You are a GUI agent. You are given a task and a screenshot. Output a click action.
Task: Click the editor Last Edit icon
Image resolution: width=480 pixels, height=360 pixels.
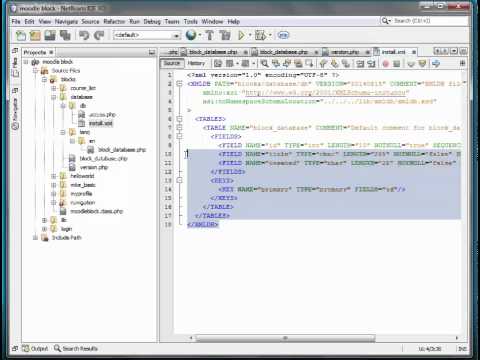(218, 63)
